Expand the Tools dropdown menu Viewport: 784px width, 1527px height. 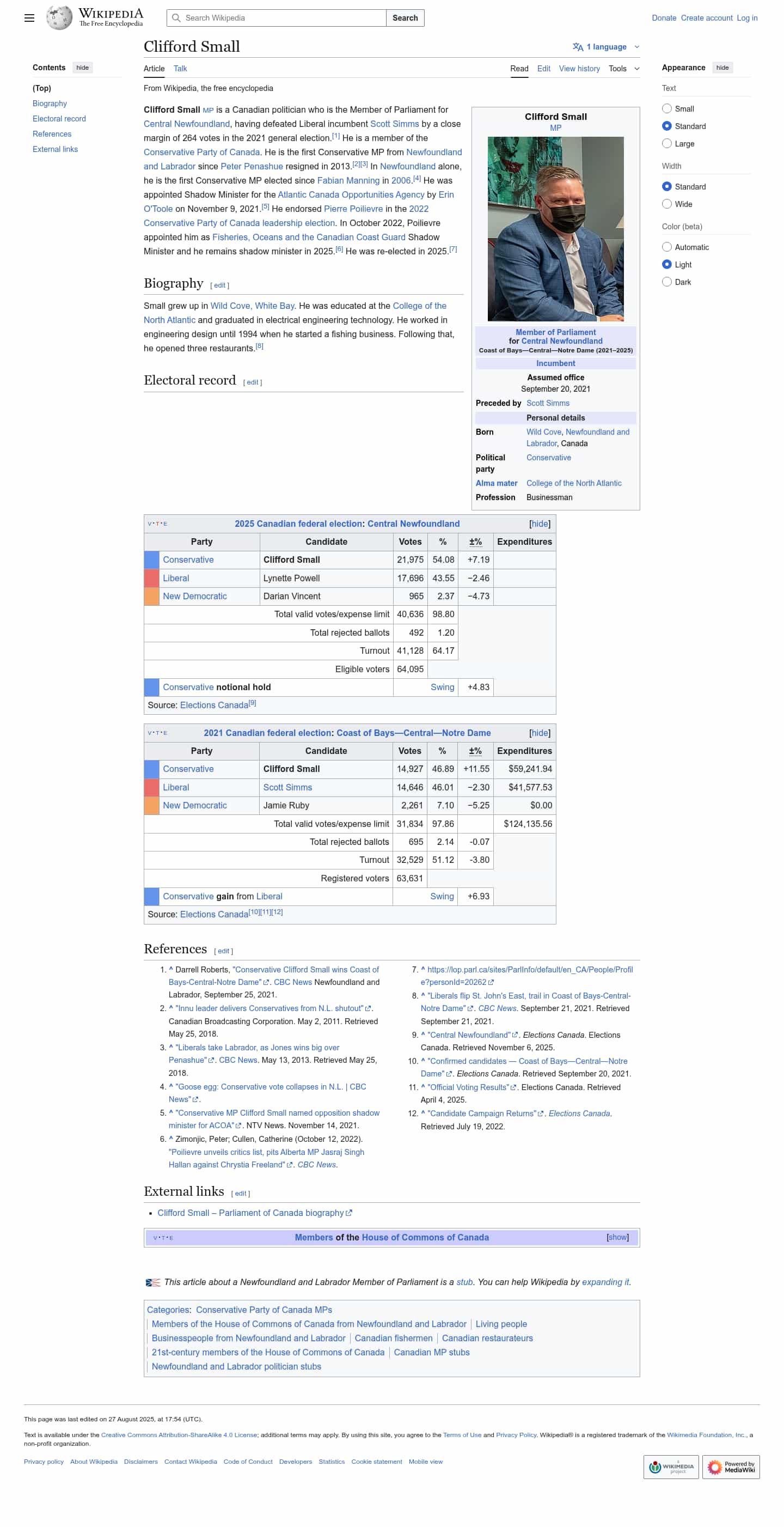(x=623, y=69)
